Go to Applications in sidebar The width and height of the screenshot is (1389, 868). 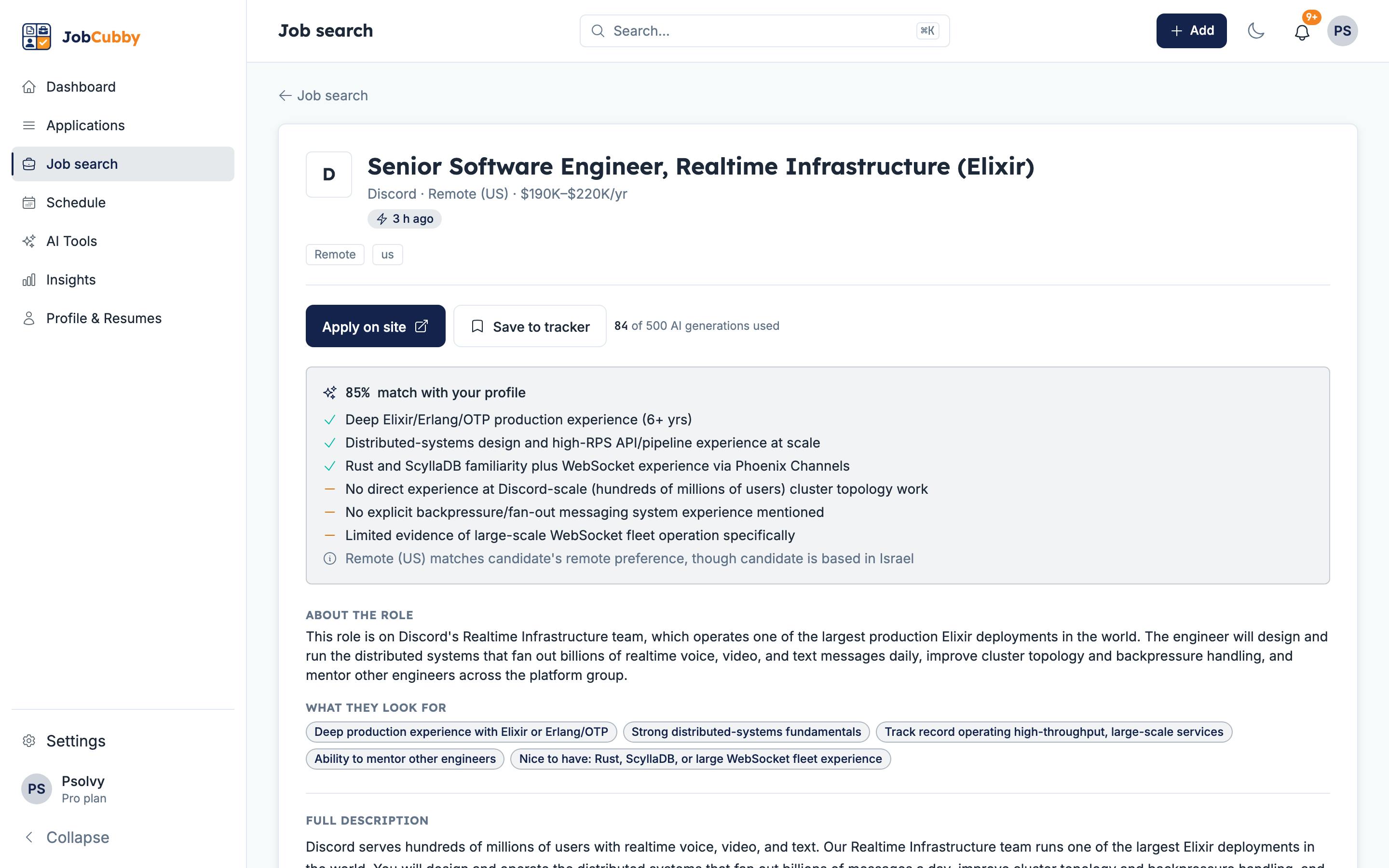[123, 125]
